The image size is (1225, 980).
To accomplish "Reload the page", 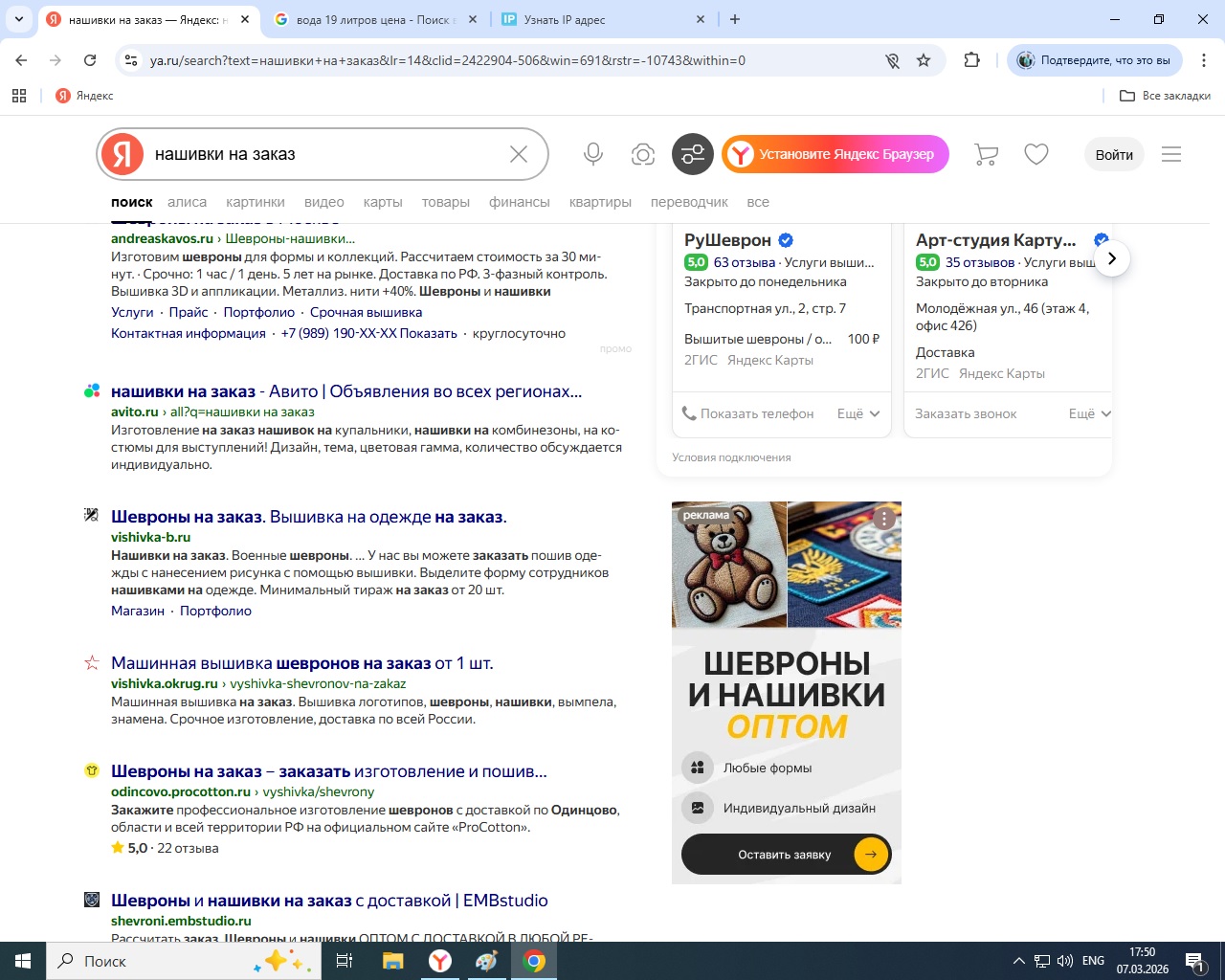I will tap(90, 60).
